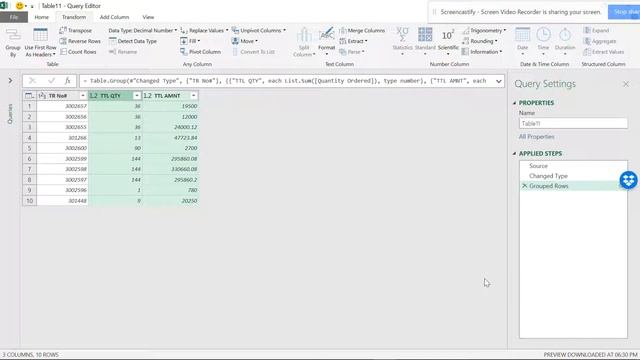
Task: Open the Move dropdown
Action: [x=244, y=41]
